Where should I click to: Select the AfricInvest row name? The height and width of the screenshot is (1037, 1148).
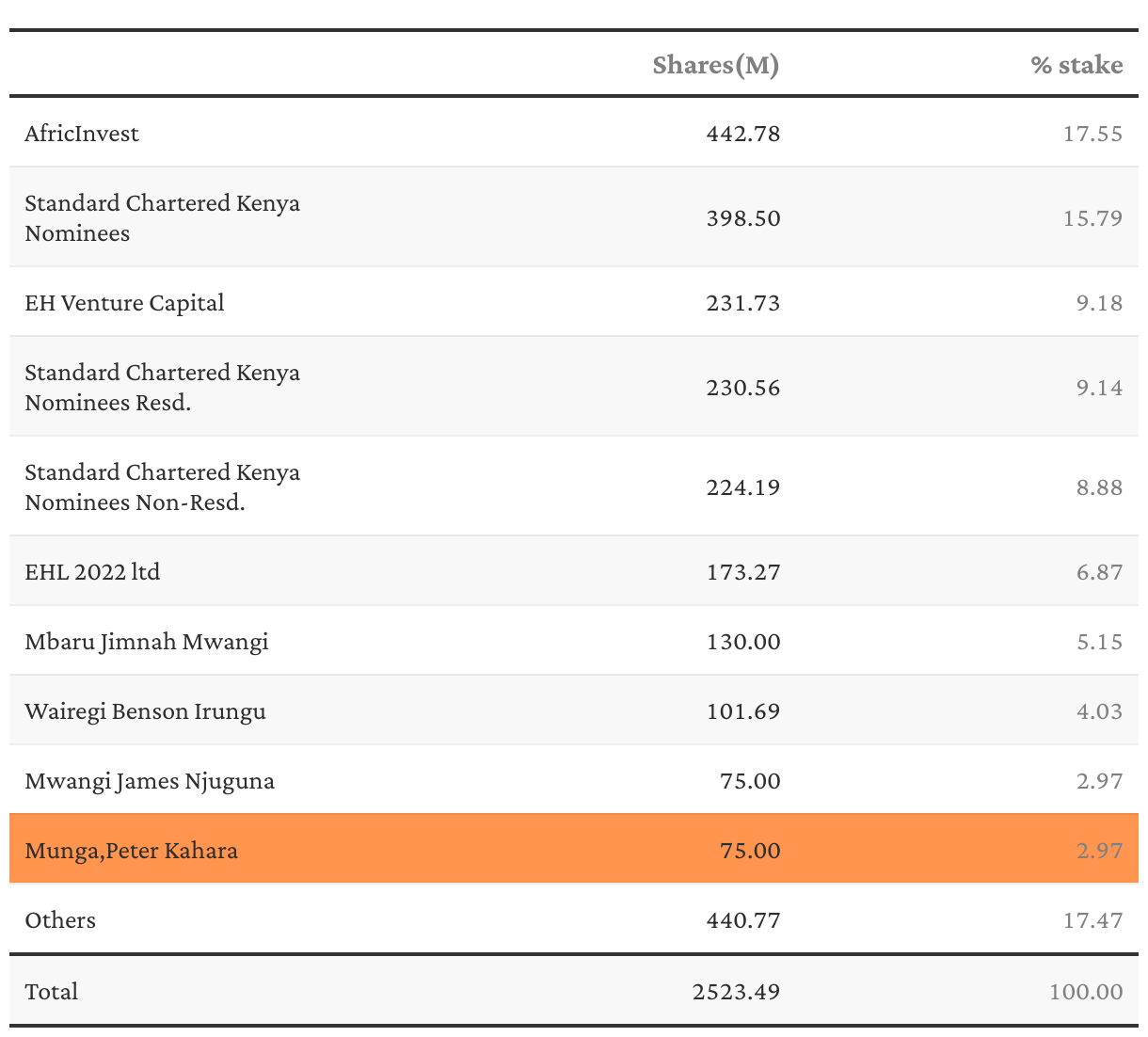click(x=82, y=134)
